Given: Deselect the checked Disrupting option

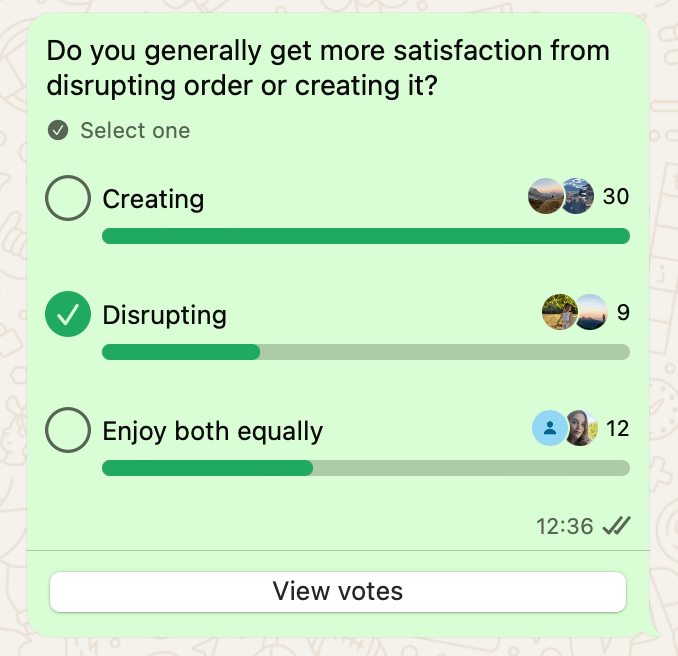Looking at the screenshot, I should pos(68,315).
